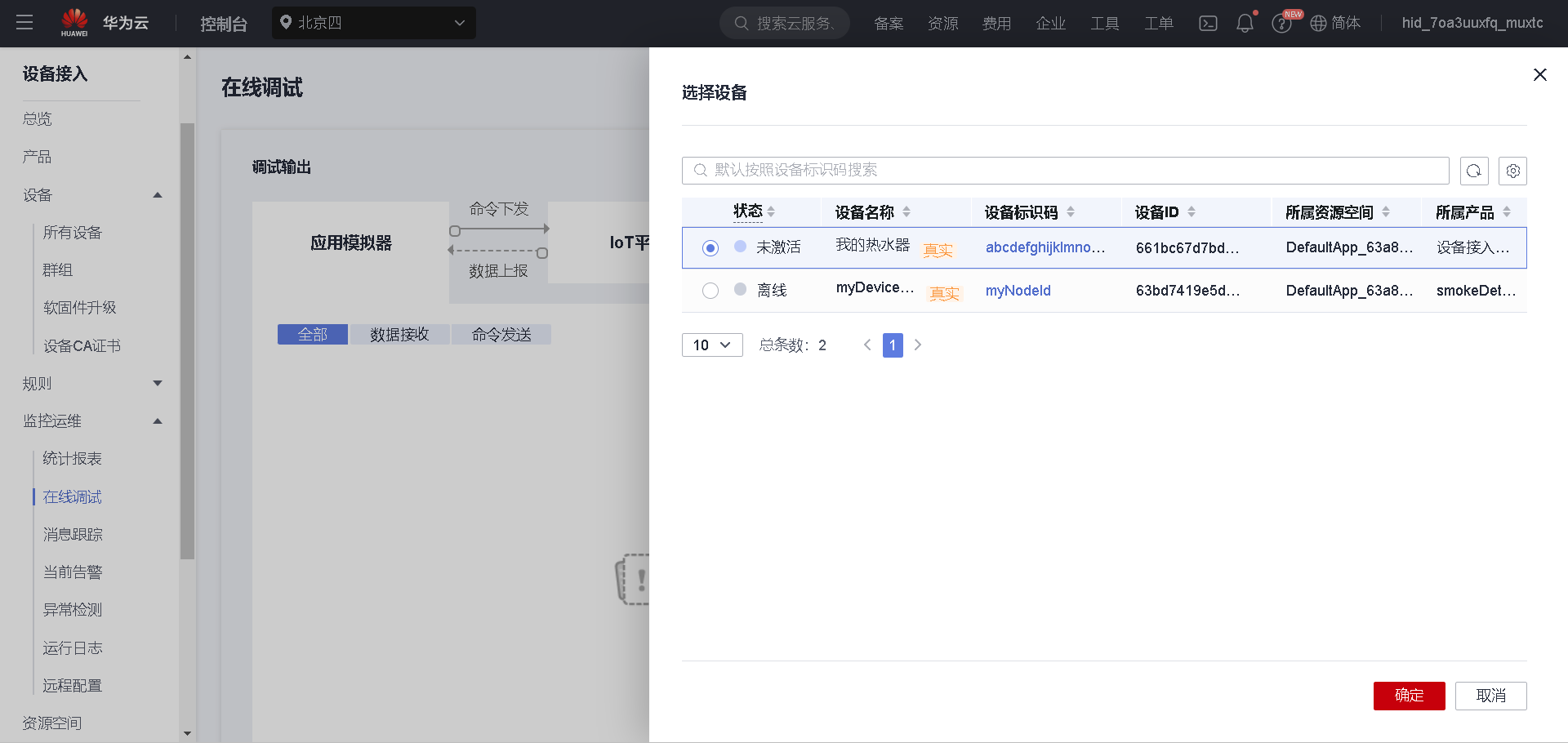Open 在线调试 in the sidebar

pos(73,497)
